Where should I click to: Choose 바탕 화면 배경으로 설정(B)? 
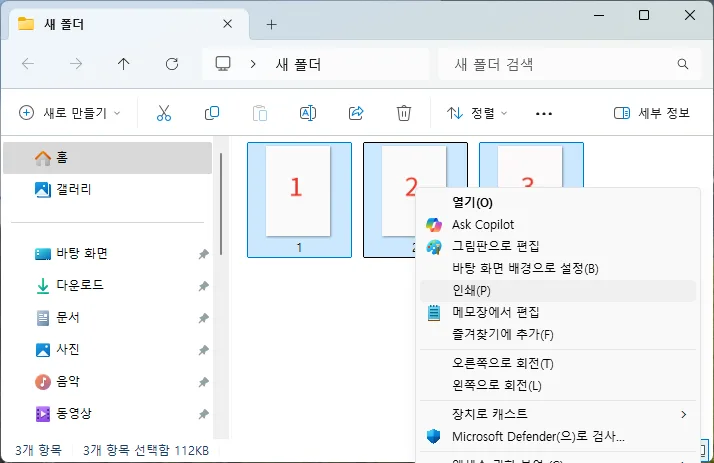click(x=558, y=268)
